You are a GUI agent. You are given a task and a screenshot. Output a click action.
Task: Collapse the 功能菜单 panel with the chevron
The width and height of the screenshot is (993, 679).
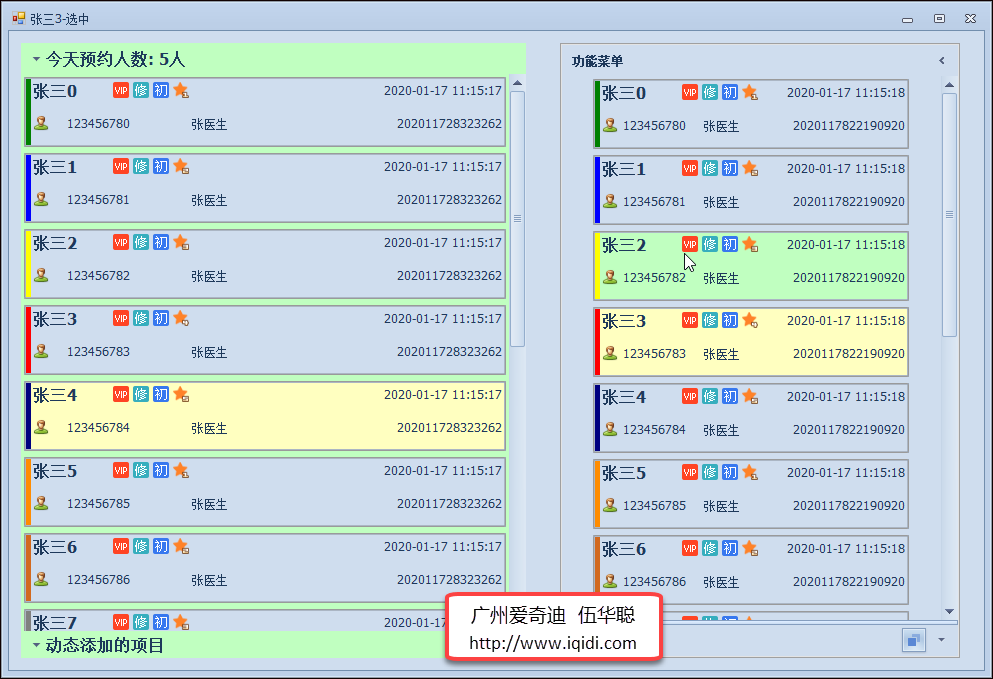[x=942, y=61]
